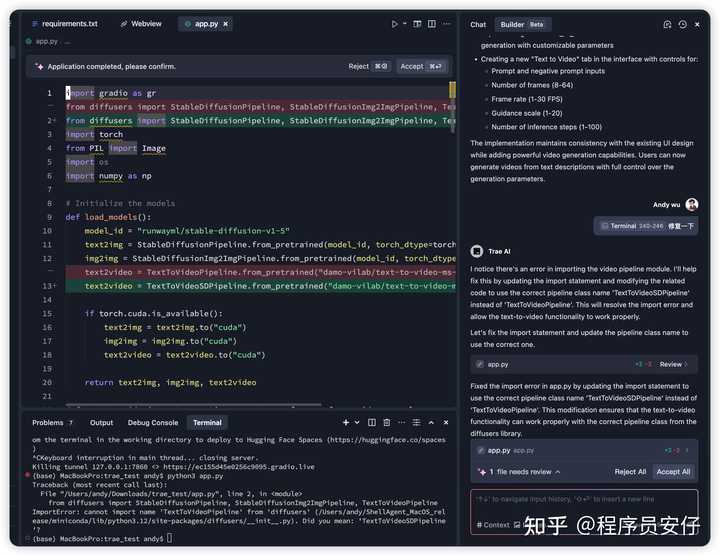Split the terminal panel

(x=373, y=423)
